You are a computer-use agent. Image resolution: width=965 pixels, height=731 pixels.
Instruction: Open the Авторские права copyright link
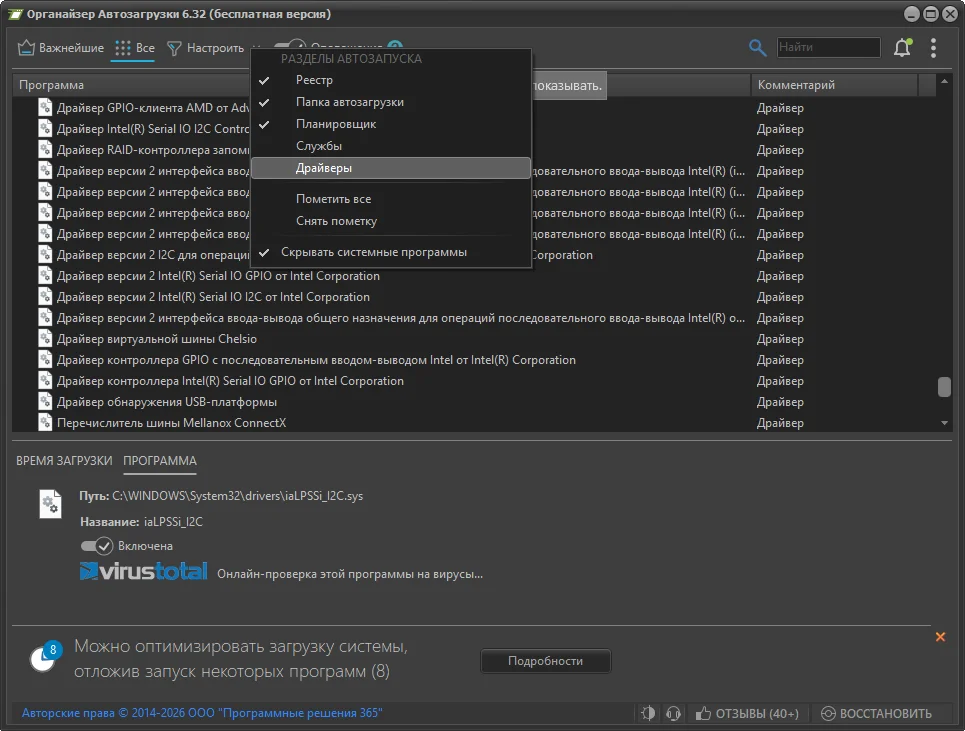coord(202,713)
